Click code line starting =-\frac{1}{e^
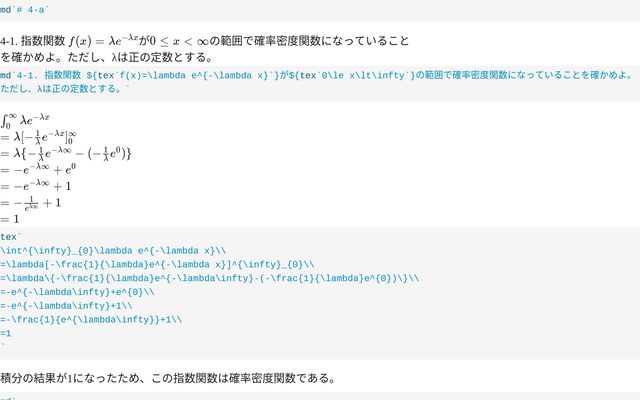The height and width of the screenshot is (400, 640). [92, 320]
